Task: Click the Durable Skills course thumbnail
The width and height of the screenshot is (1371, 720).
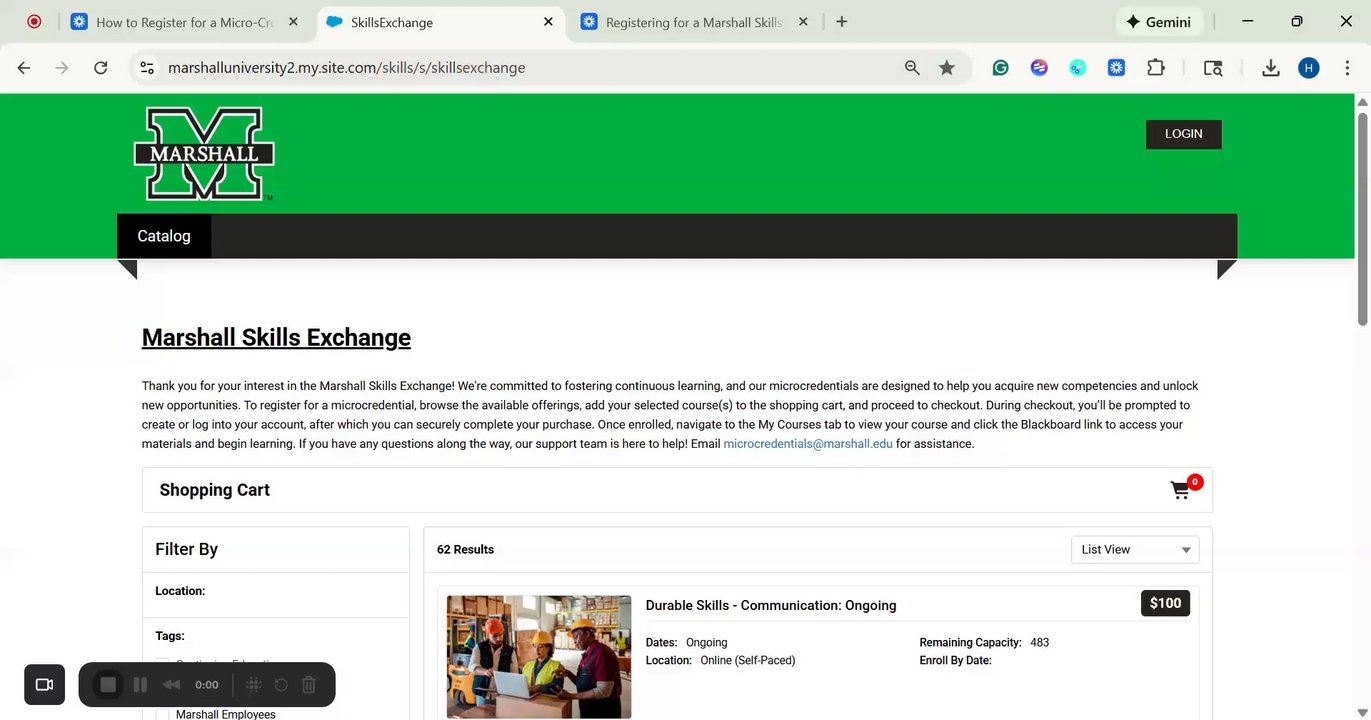Action: point(539,657)
